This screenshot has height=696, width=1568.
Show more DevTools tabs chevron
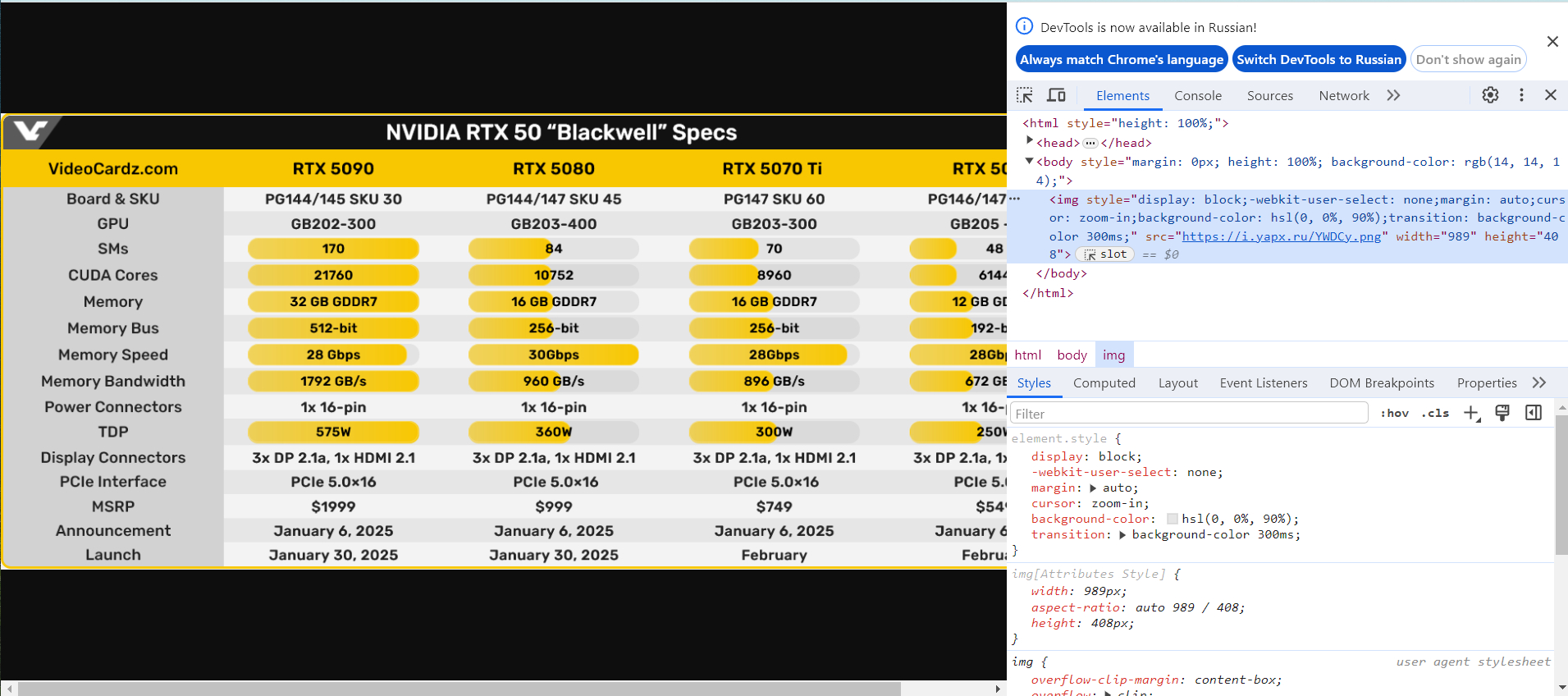click(1393, 95)
